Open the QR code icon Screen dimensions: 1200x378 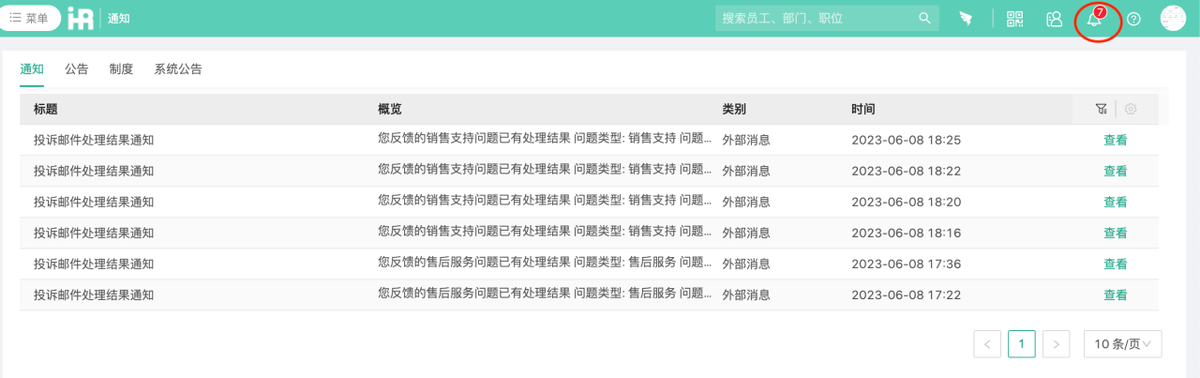click(1016, 18)
